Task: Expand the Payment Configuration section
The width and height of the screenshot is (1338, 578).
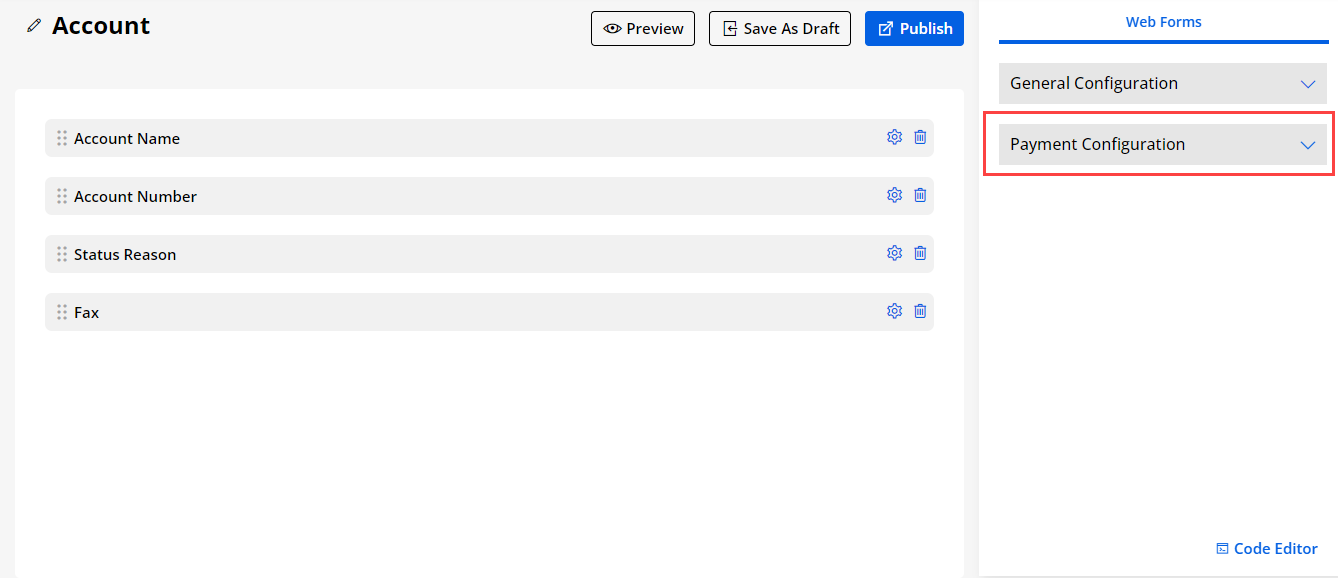Action: (x=1162, y=145)
